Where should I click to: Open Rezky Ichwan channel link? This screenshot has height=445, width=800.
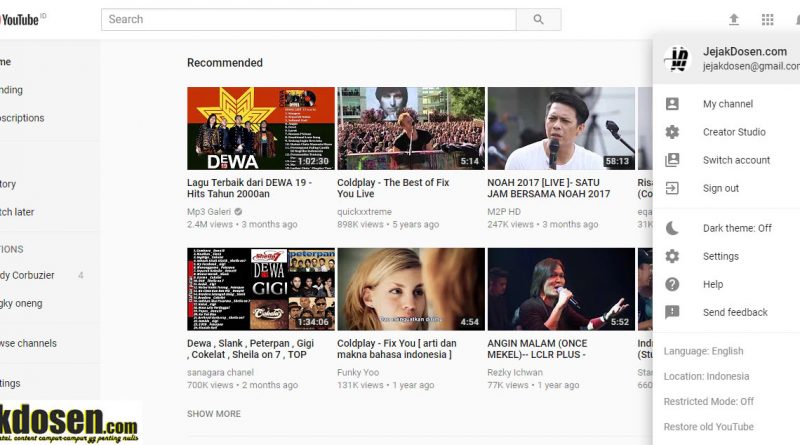(515, 372)
